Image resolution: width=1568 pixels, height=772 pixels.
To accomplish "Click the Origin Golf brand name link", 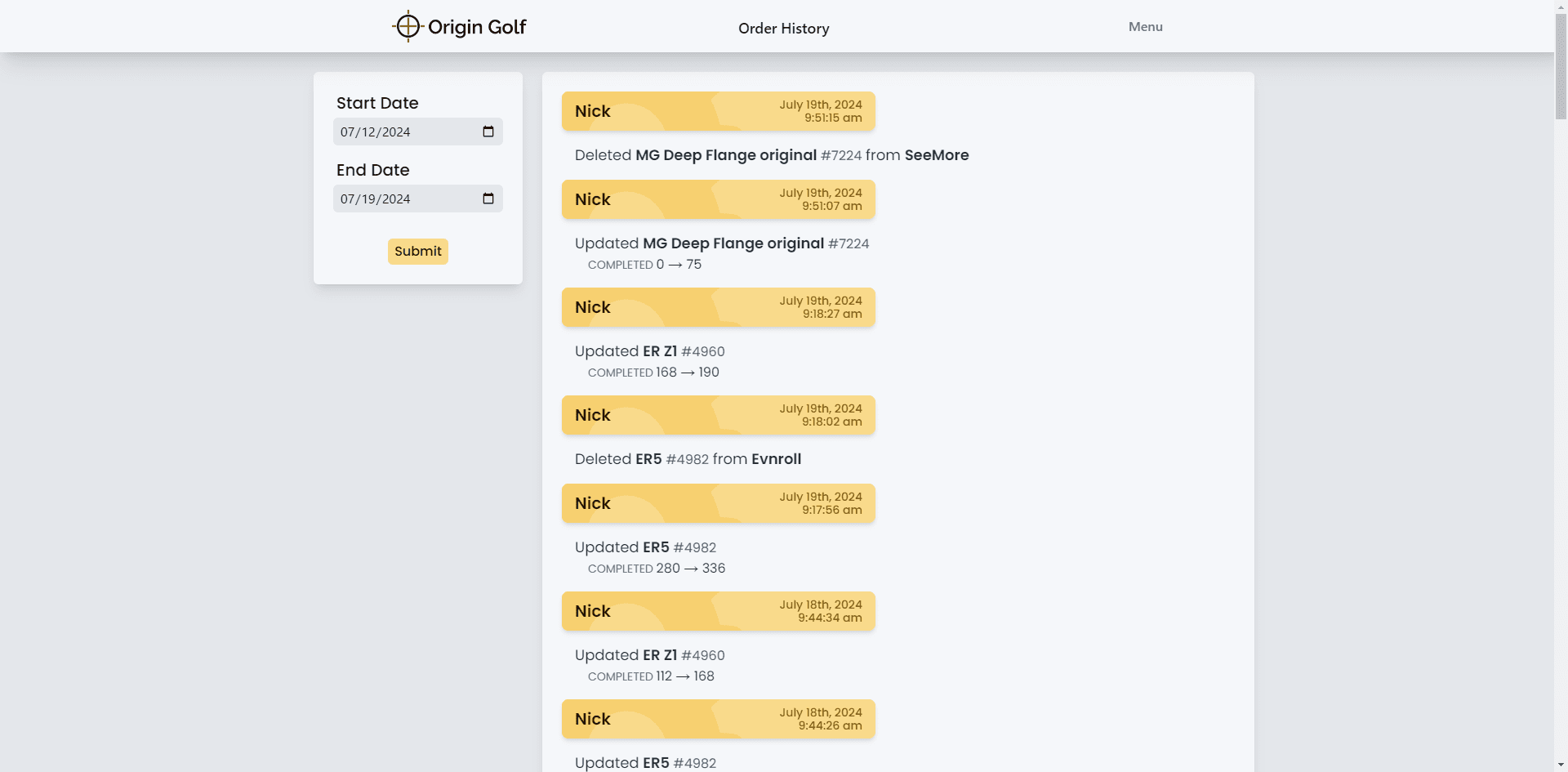I will click(x=477, y=27).
